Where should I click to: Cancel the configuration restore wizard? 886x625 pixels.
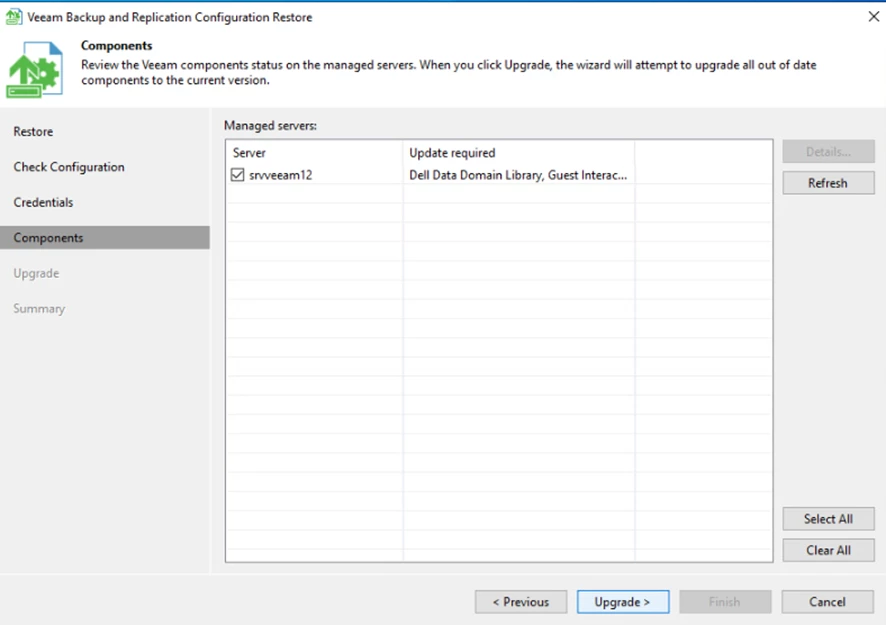click(827, 602)
